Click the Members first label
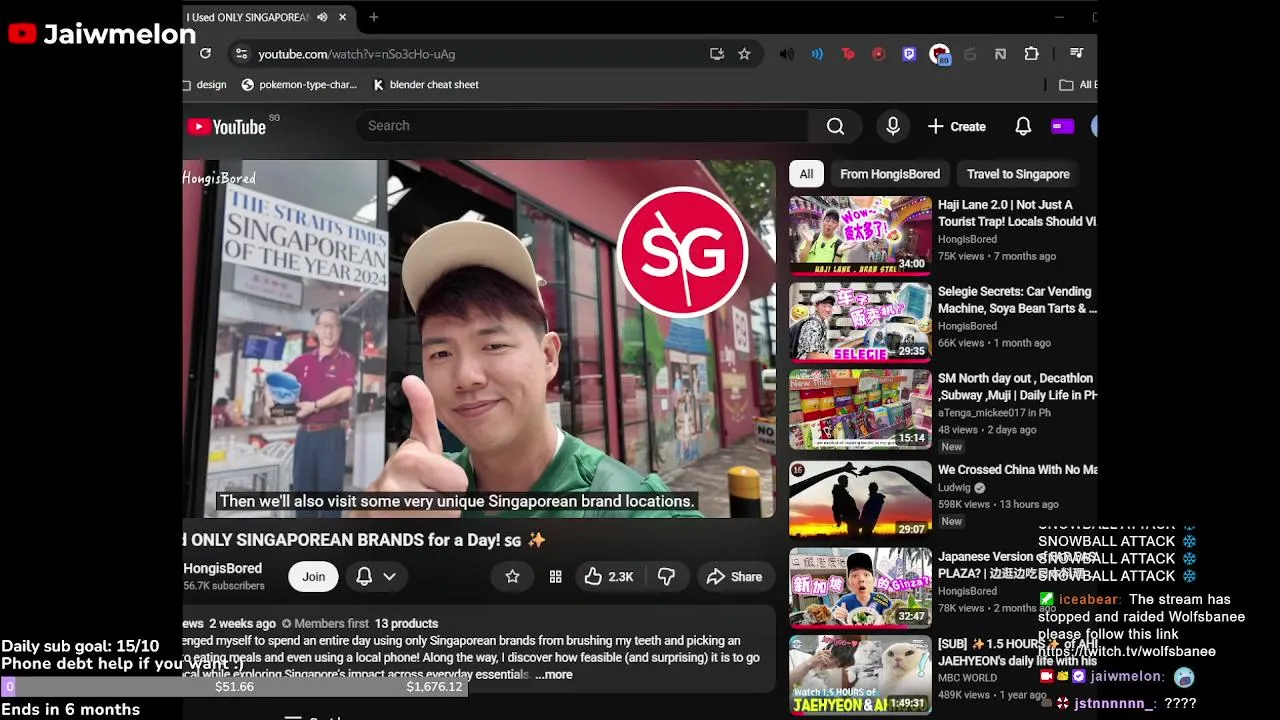This screenshot has height=720, width=1280. (325, 624)
